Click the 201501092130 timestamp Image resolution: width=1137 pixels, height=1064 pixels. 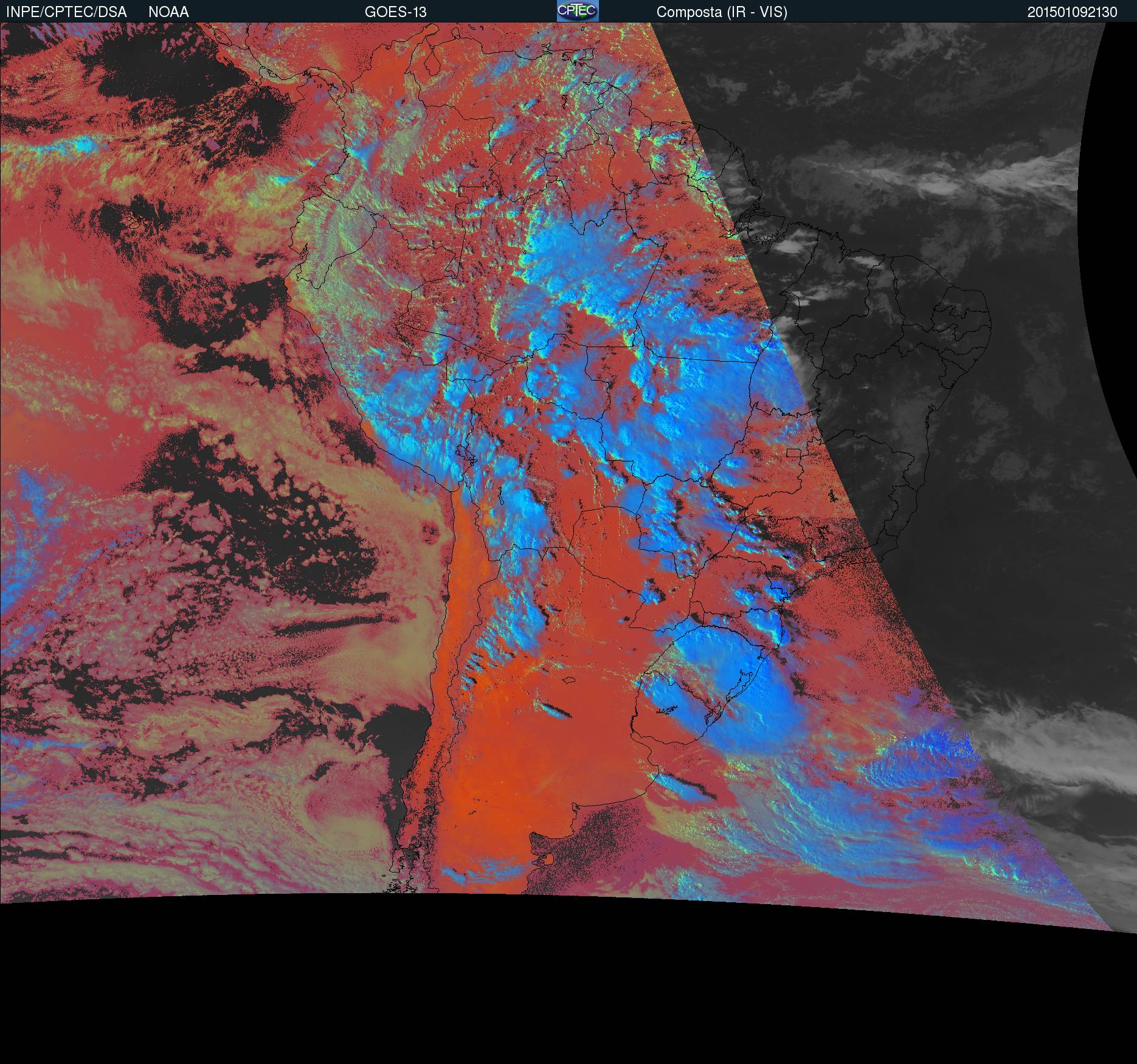tap(1073, 12)
